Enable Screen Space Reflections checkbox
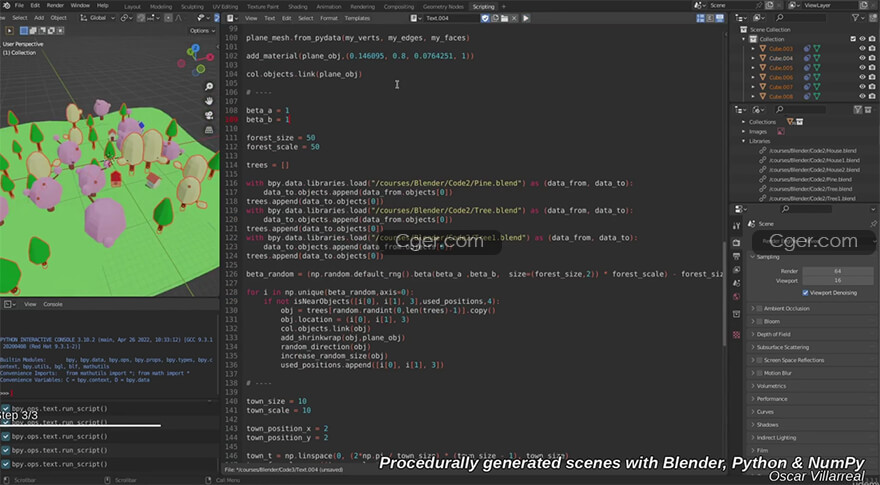The width and height of the screenshot is (880, 485). point(759,360)
